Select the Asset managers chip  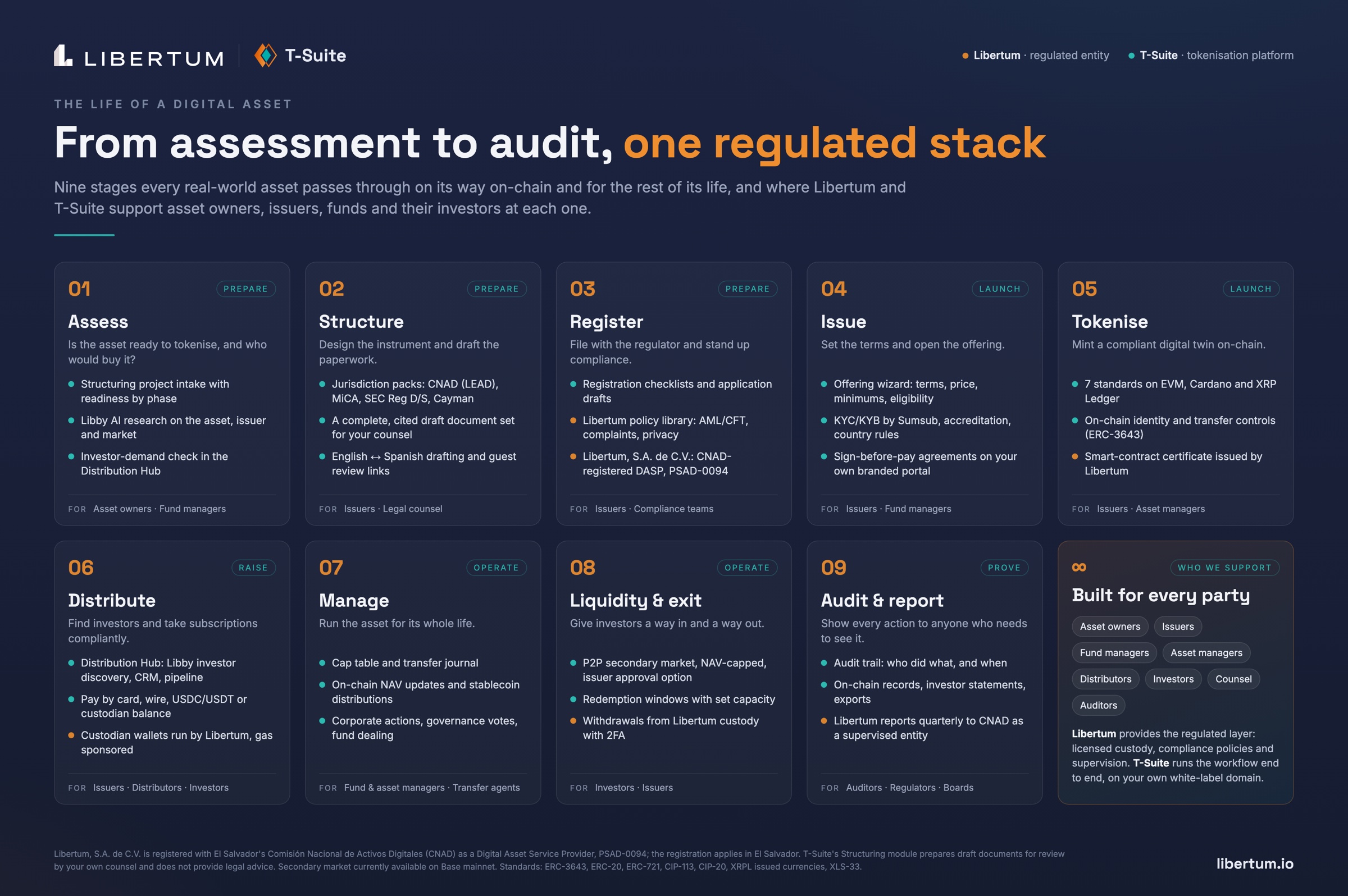tap(1206, 652)
